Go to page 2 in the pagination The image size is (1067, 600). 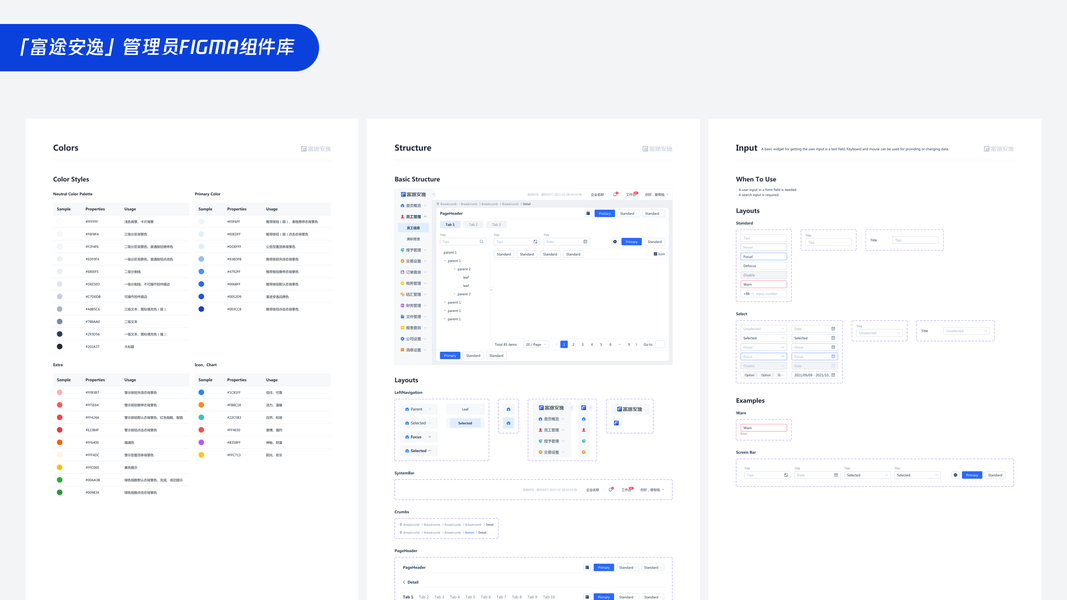click(573, 344)
